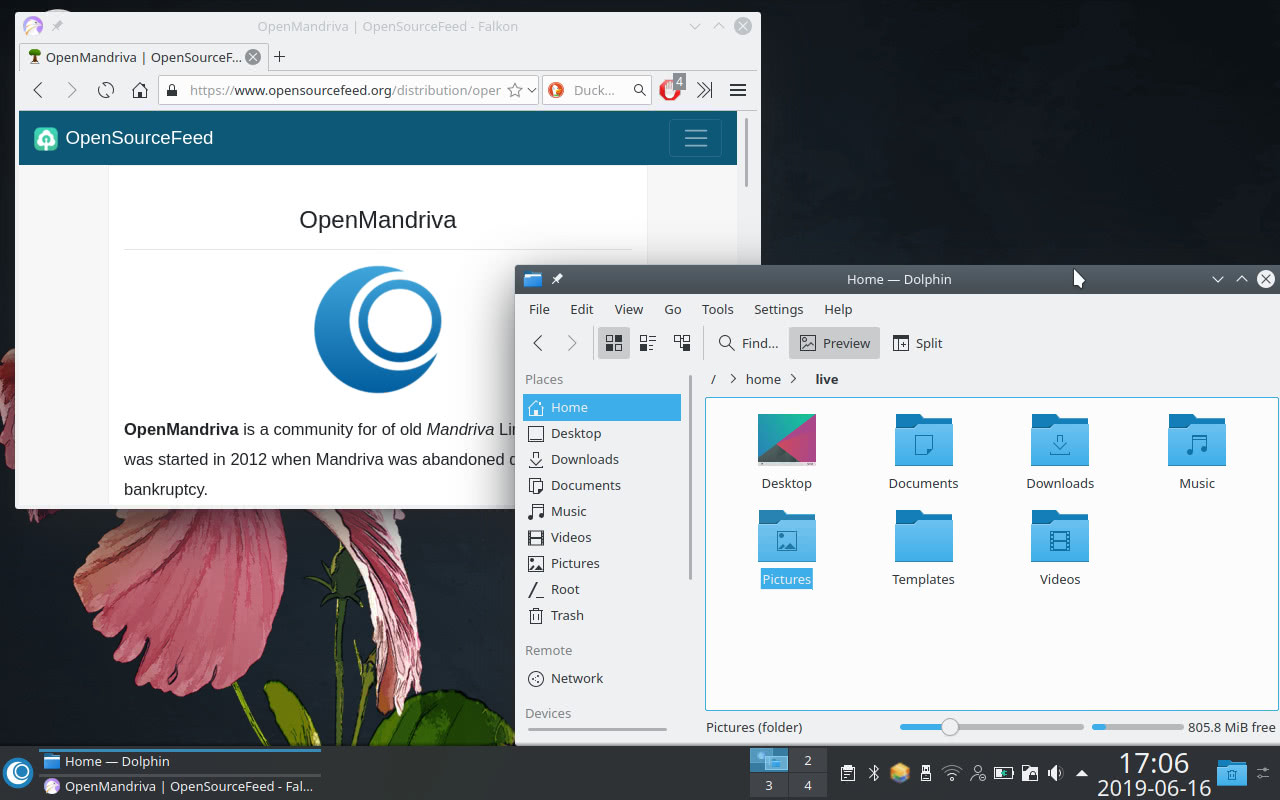Expand OpenSourceFeed site navigation menu
Image resolution: width=1280 pixels, height=800 pixels.
click(x=695, y=138)
